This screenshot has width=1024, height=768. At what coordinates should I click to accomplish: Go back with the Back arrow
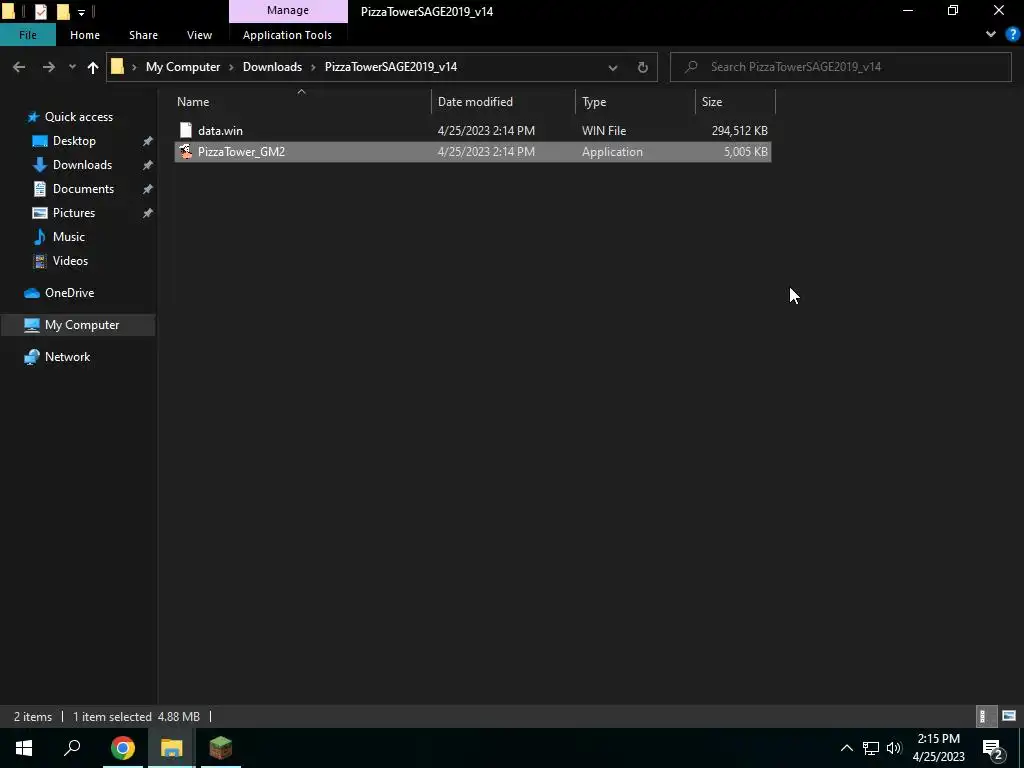coord(19,67)
